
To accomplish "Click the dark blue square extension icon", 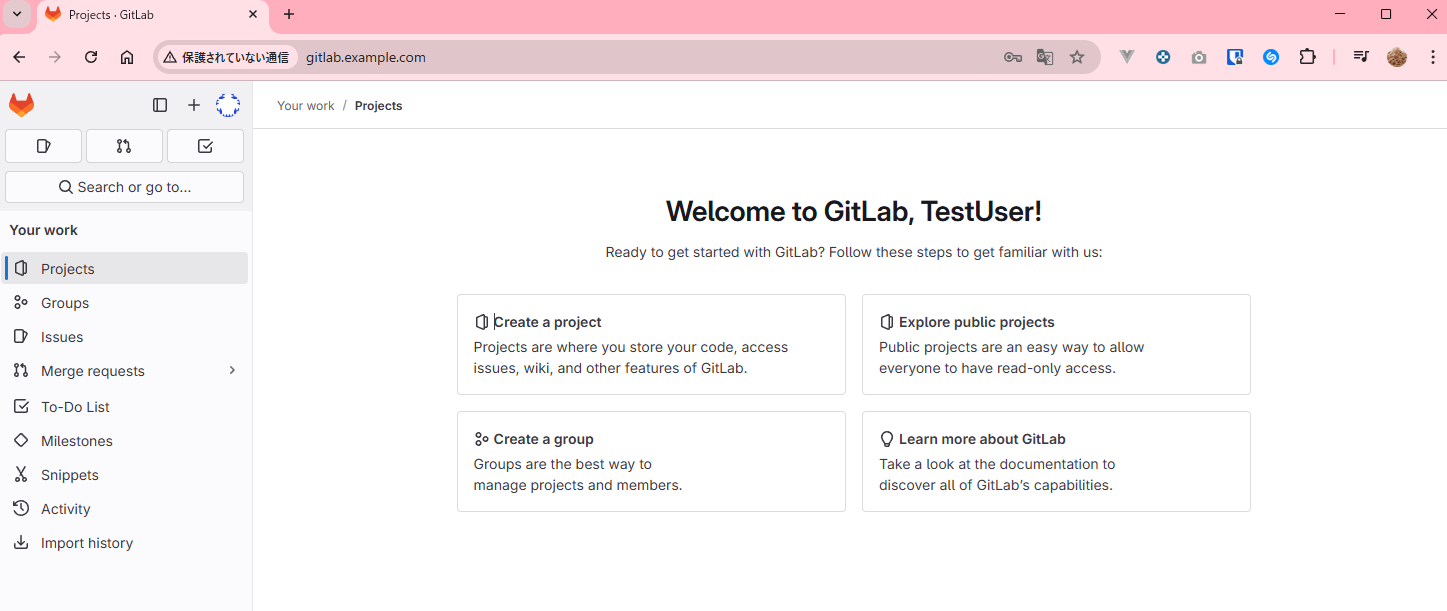I will (1235, 57).
